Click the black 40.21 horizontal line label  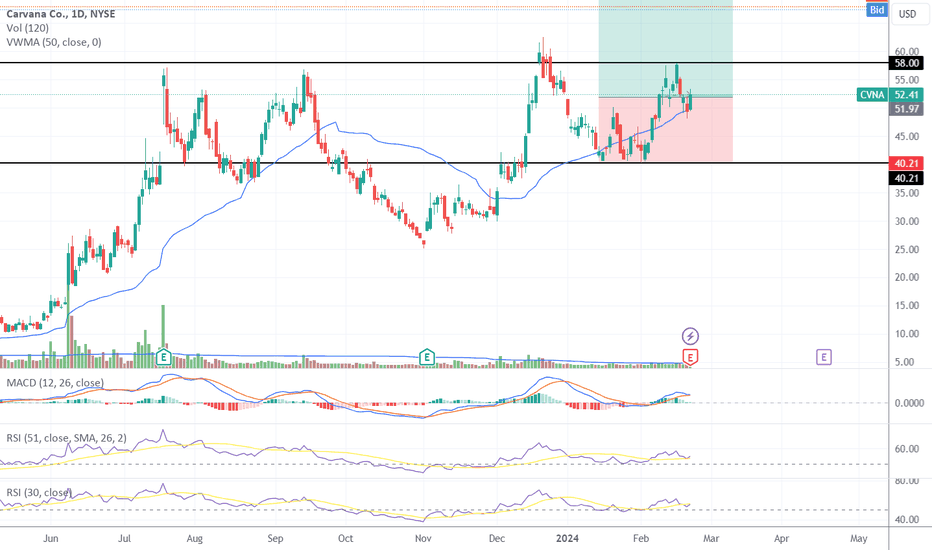(x=906, y=178)
